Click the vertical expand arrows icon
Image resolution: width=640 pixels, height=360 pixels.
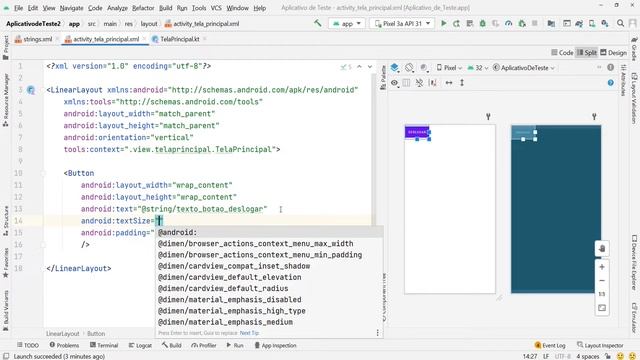pyautogui.click(x=462, y=83)
